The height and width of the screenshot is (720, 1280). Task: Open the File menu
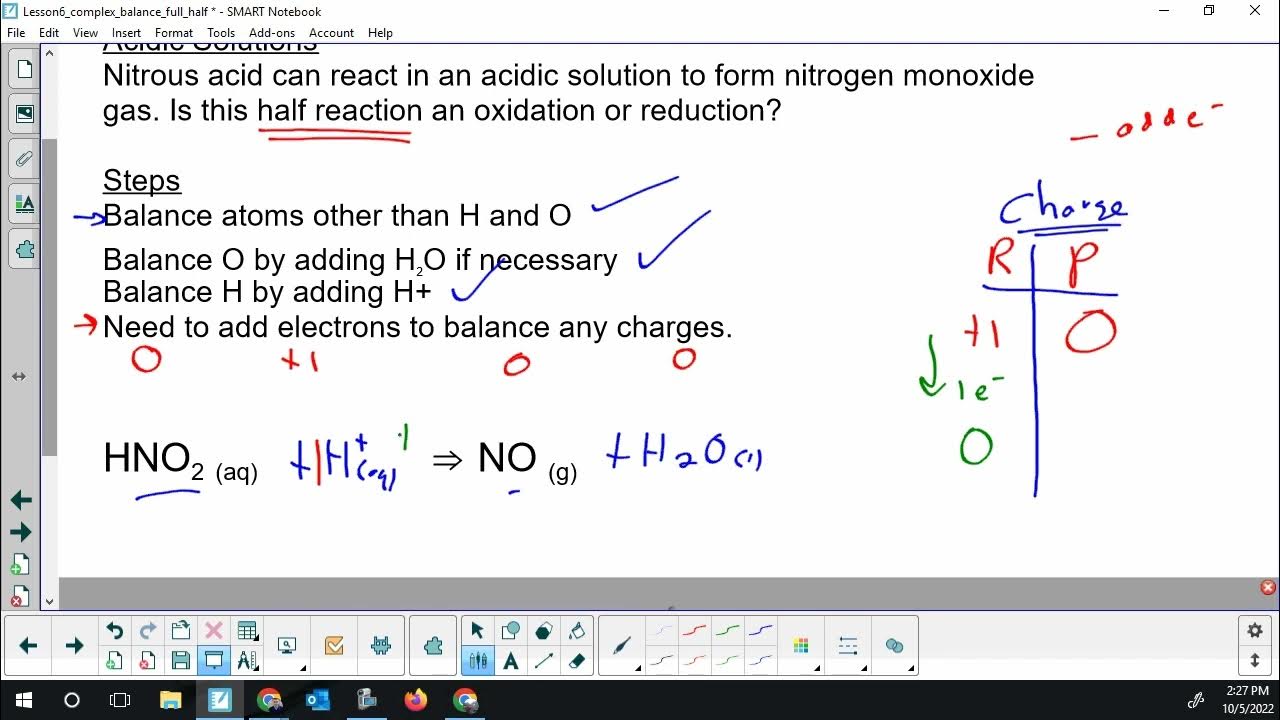[x=16, y=33]
